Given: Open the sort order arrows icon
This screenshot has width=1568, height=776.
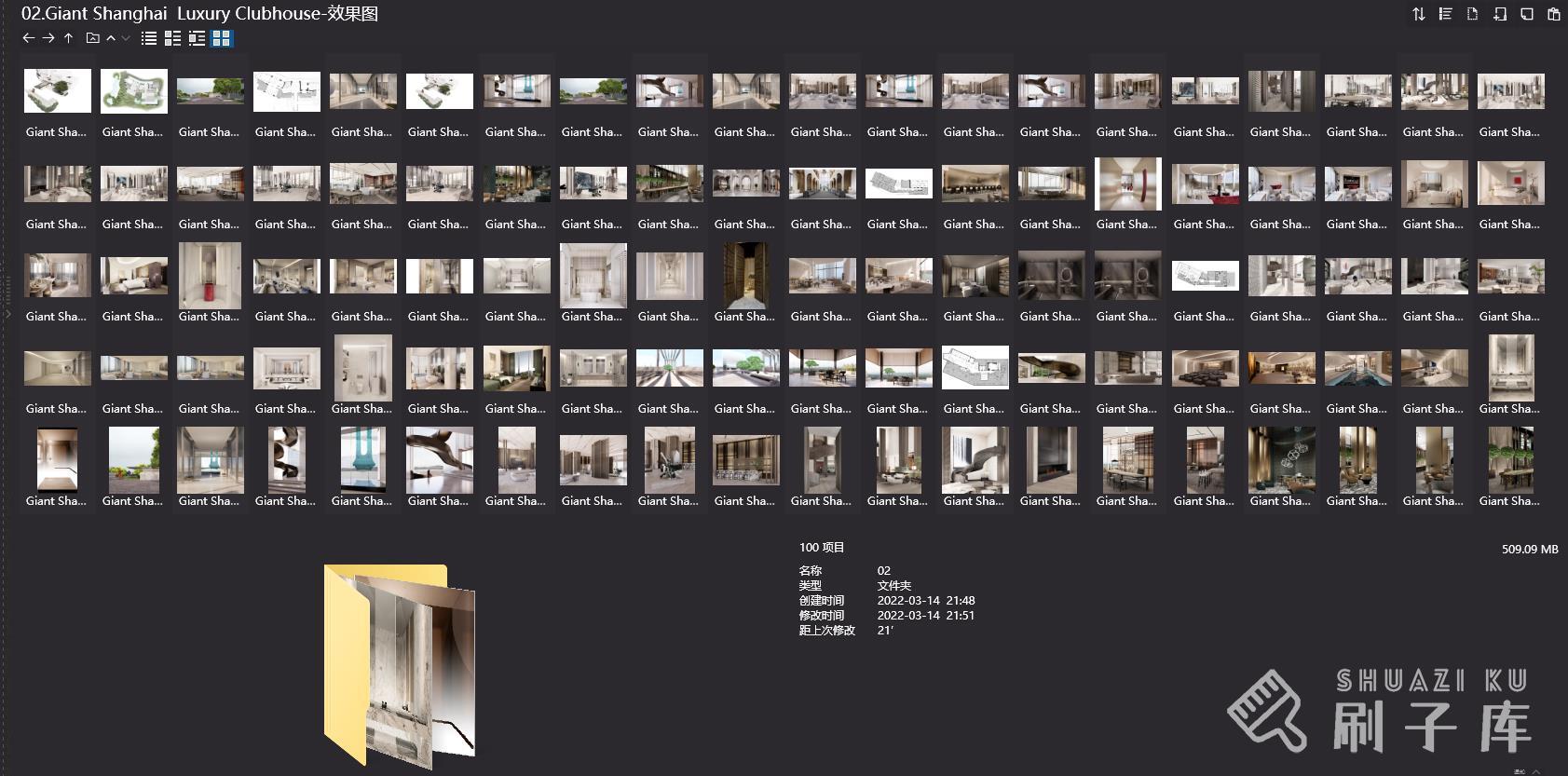Looking at the screenshot, I should point(1418,14).
